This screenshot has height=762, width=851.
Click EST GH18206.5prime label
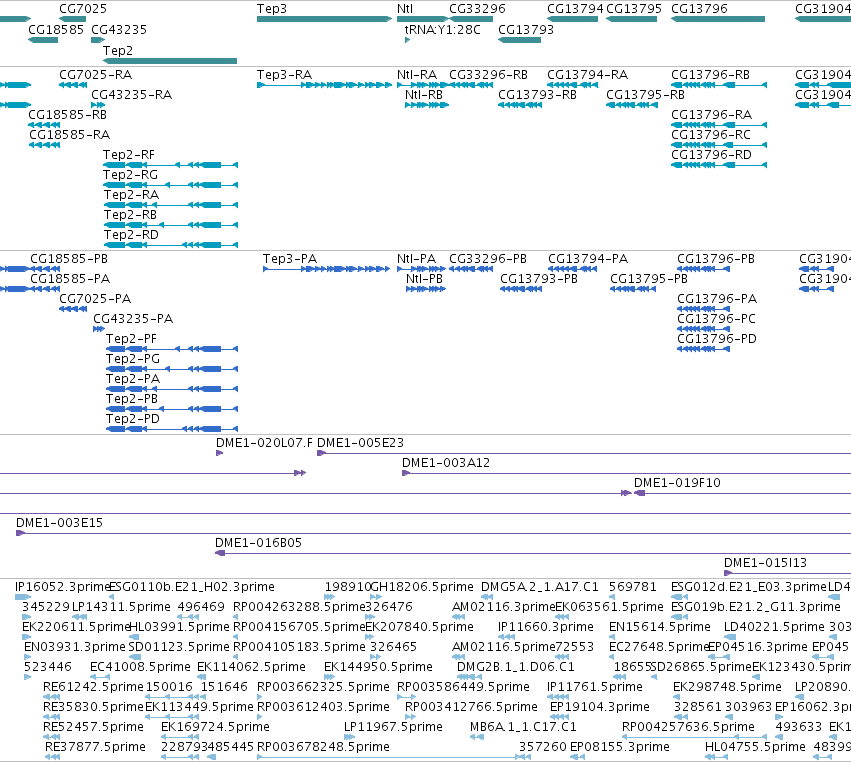[422, 587]
